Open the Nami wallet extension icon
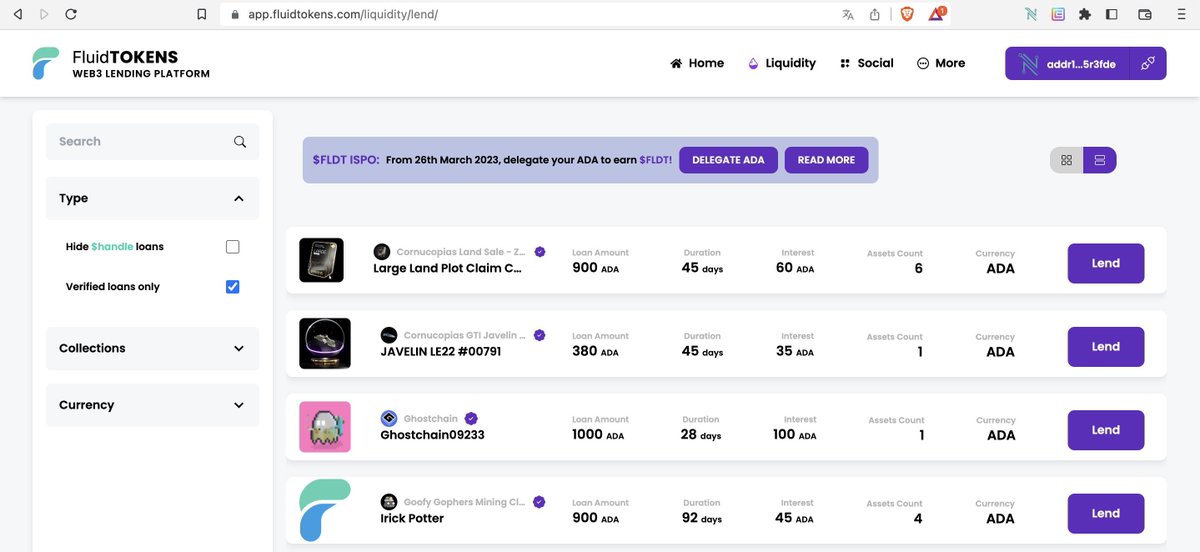This screenshot has height=552, width=1200. coord(1031,15)
